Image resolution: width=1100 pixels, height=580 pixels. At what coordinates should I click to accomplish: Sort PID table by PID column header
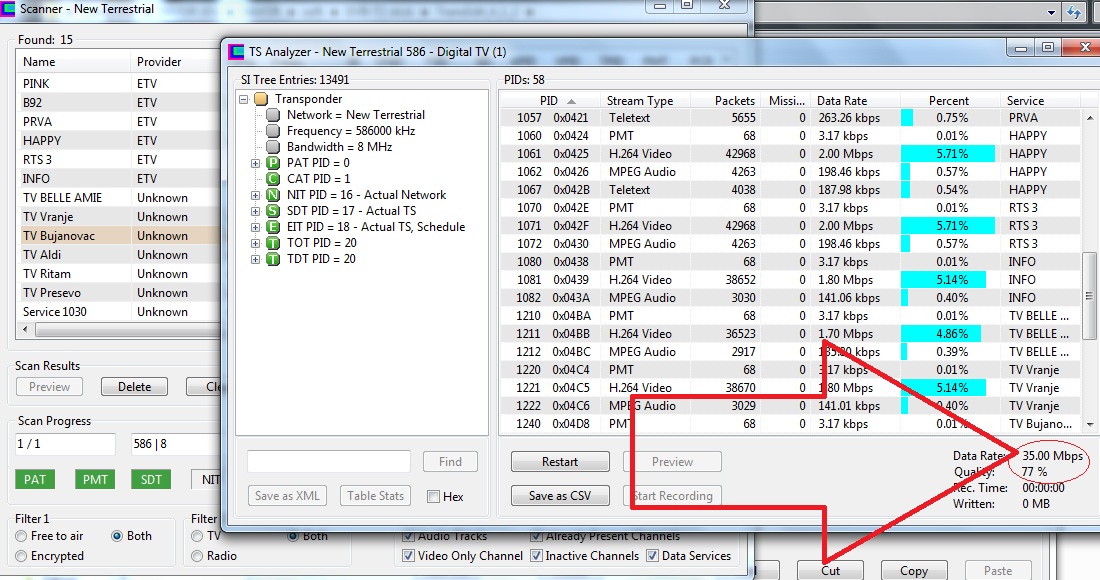tap(549, 101)
